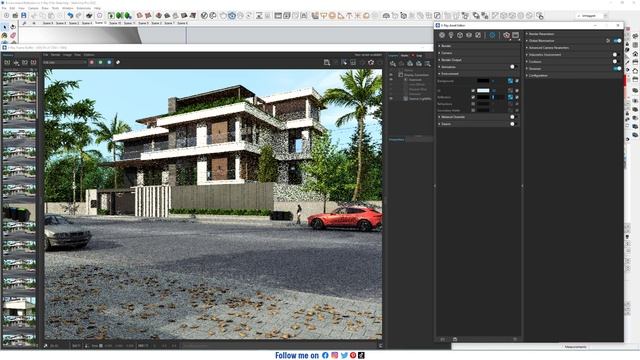Click Render with V-Ray teapot in Asset Editor

pyautogui.click(x=507, y=36)
